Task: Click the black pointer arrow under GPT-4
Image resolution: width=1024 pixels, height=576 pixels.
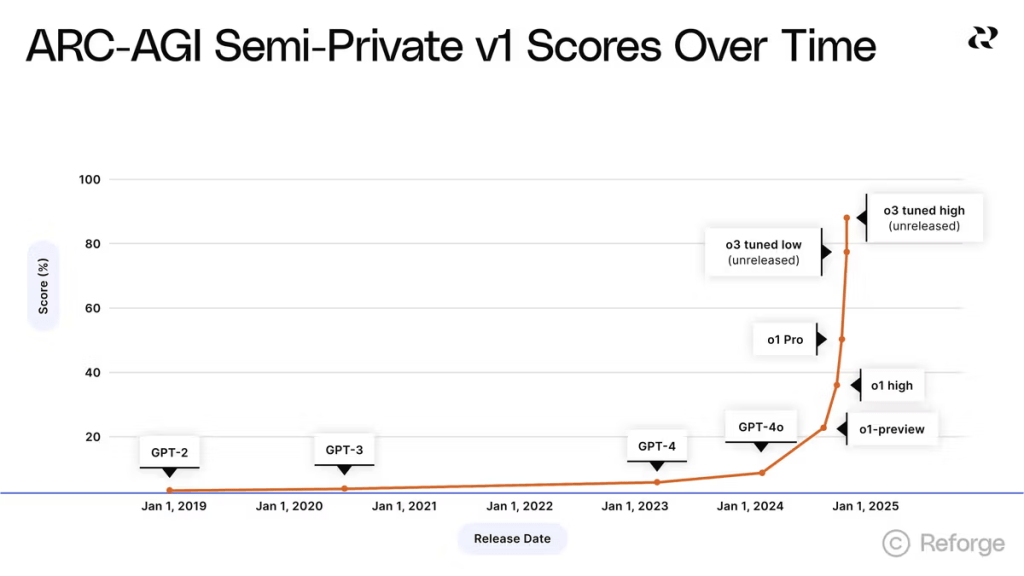Action: coord(657,466)
